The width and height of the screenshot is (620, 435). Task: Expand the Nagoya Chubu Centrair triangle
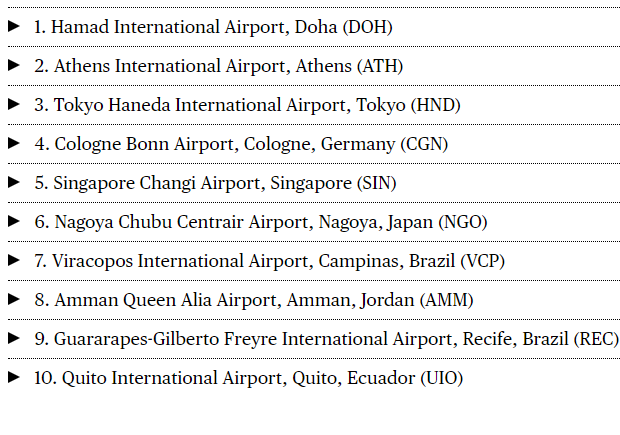click(x=14, y=222)
